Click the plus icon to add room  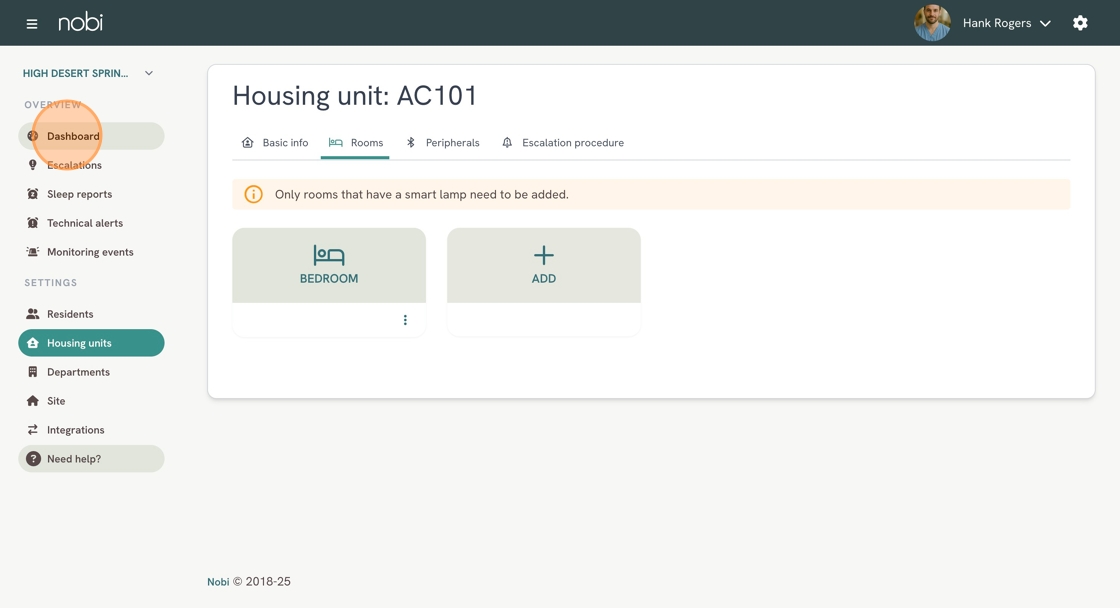coord(544,255)
